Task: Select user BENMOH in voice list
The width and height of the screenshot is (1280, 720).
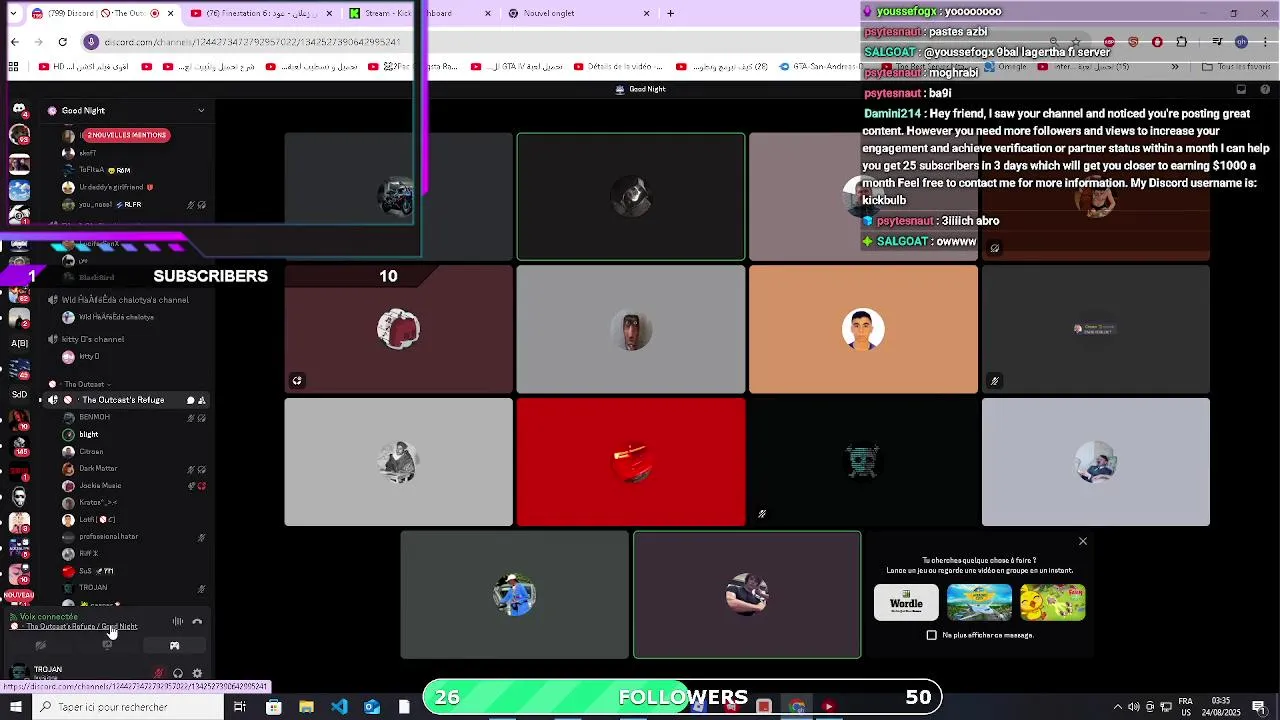Action: tap(94, 417)
